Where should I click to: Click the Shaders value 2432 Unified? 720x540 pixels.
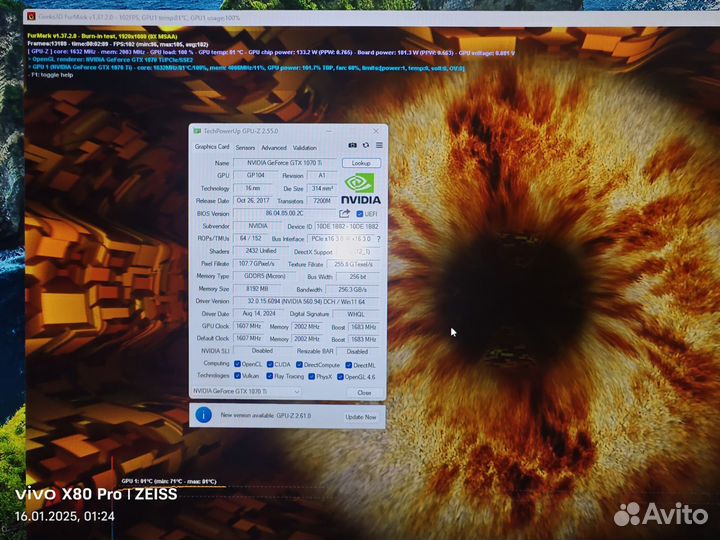point(260,251)
